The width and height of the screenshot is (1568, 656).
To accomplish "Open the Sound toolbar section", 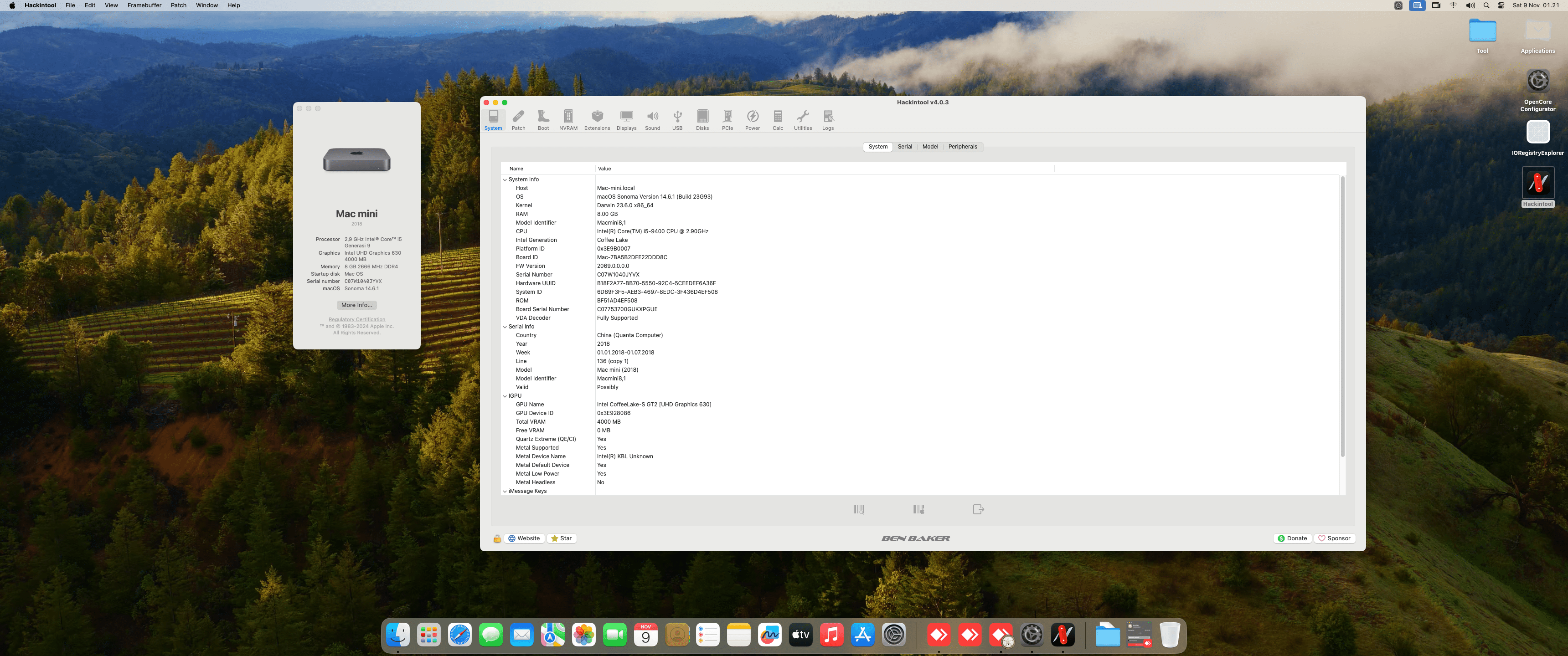I will (x=652, y=120).
